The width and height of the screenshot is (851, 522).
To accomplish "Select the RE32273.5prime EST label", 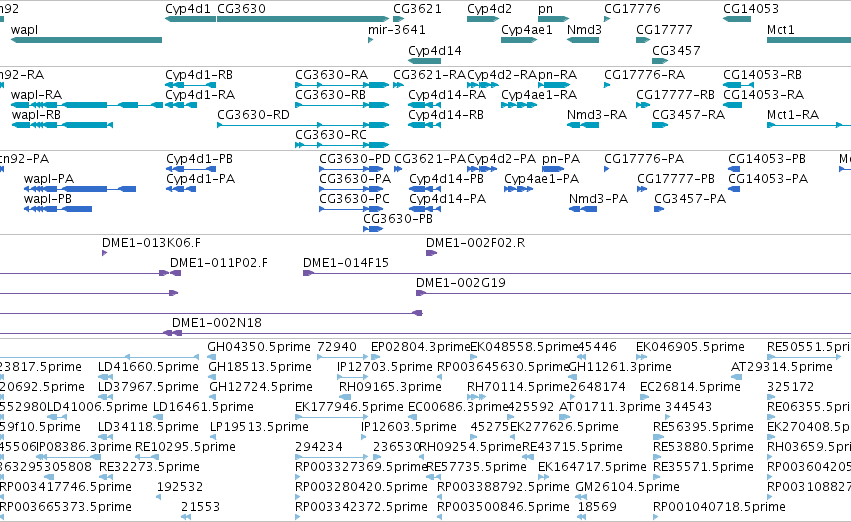I will pos(149,467).
